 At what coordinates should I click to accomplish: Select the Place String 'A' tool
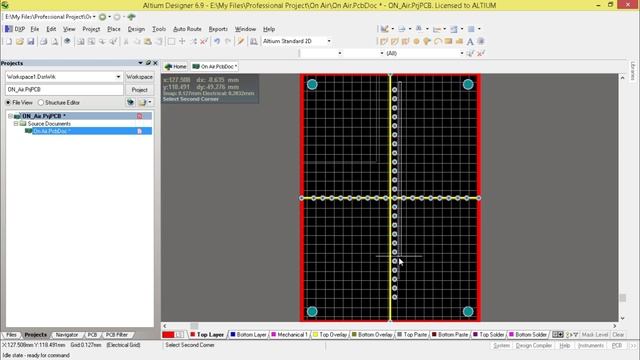pos(470,41)
